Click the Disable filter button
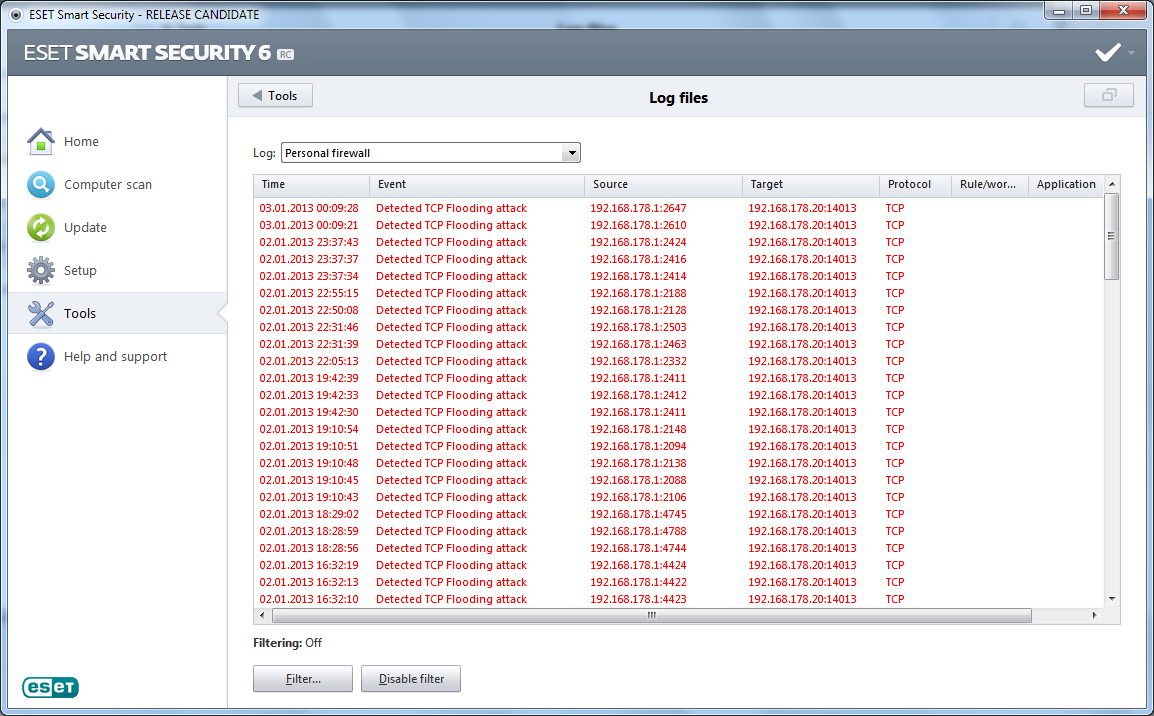 (x=411, y=679)
